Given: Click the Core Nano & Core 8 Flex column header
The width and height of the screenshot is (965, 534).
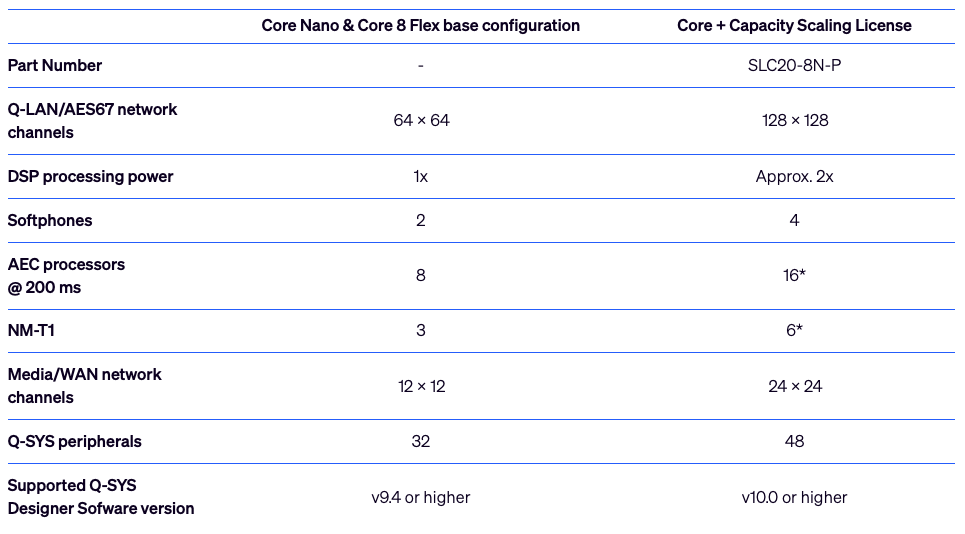Looking at the screenshot, I should tap(420, 25).
